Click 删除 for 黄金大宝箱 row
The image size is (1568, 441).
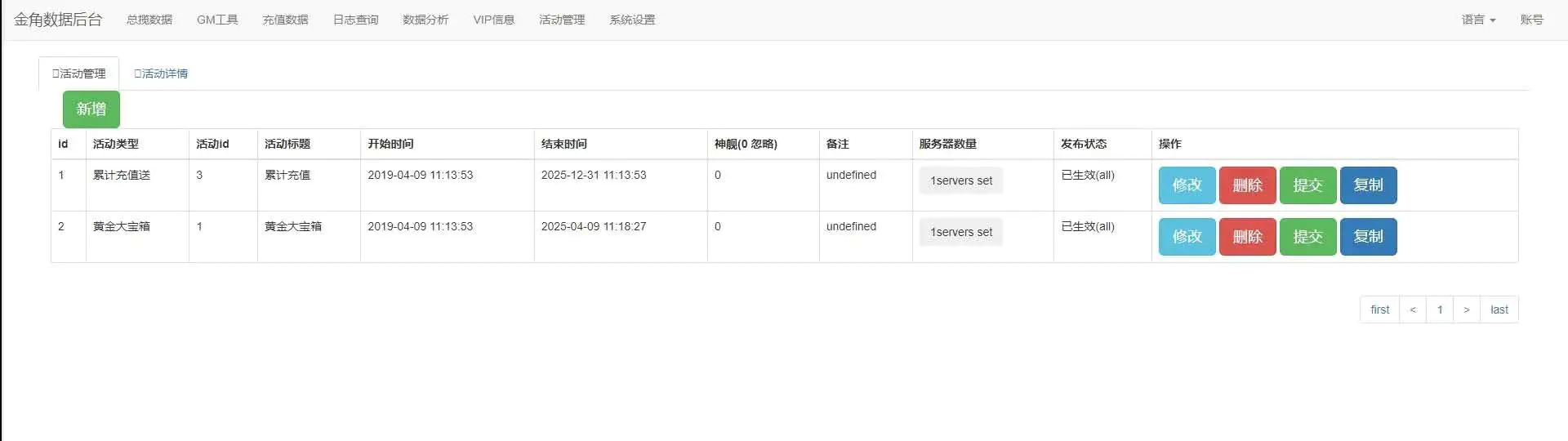1248,237
